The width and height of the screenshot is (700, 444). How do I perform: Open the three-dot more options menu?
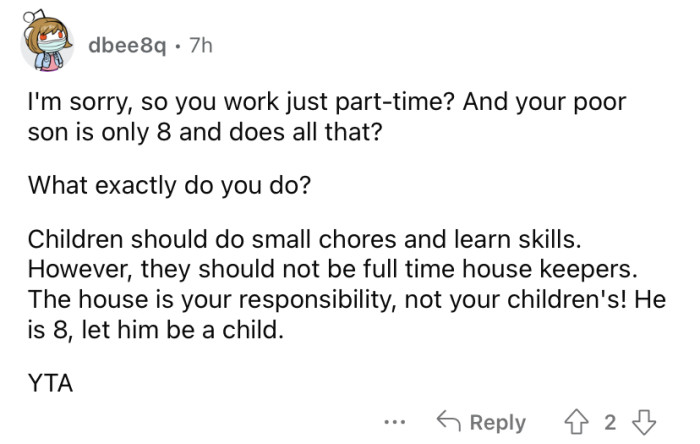(396, 421)
